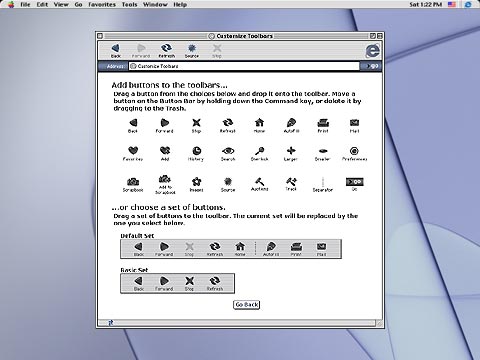The height and width of the screenshot is (360, 480).
Task: Select the AutoFill icon in the button choices grid
Action: click(x=291, y=126)
